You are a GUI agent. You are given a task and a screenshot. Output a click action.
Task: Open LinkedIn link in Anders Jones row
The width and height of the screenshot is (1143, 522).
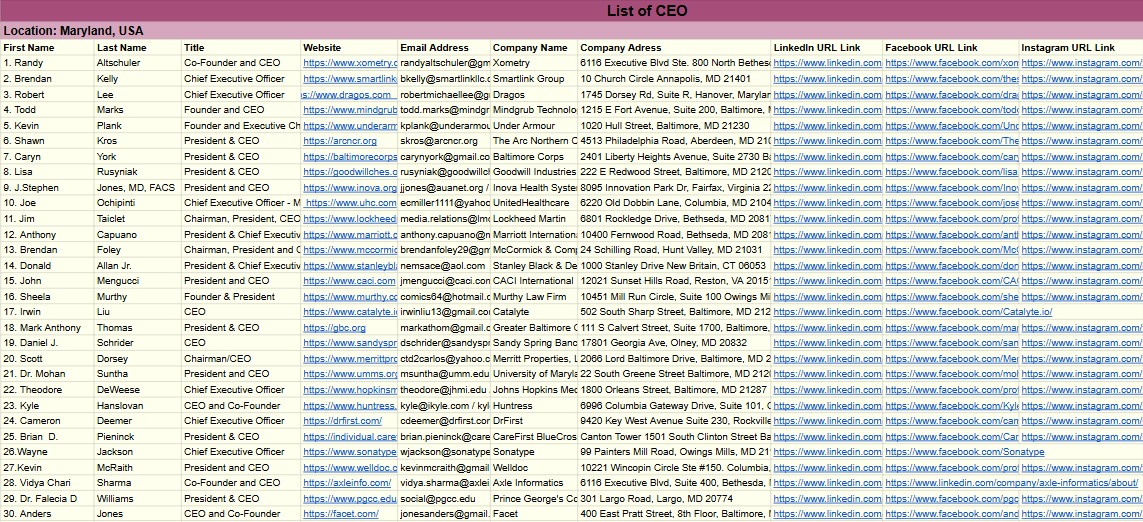[827, 514]
